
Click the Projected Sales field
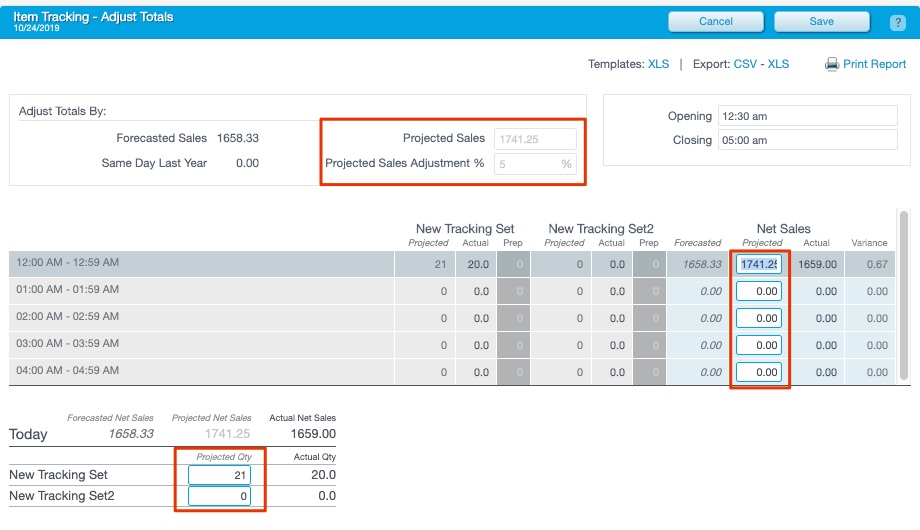[x=535, y=139]
